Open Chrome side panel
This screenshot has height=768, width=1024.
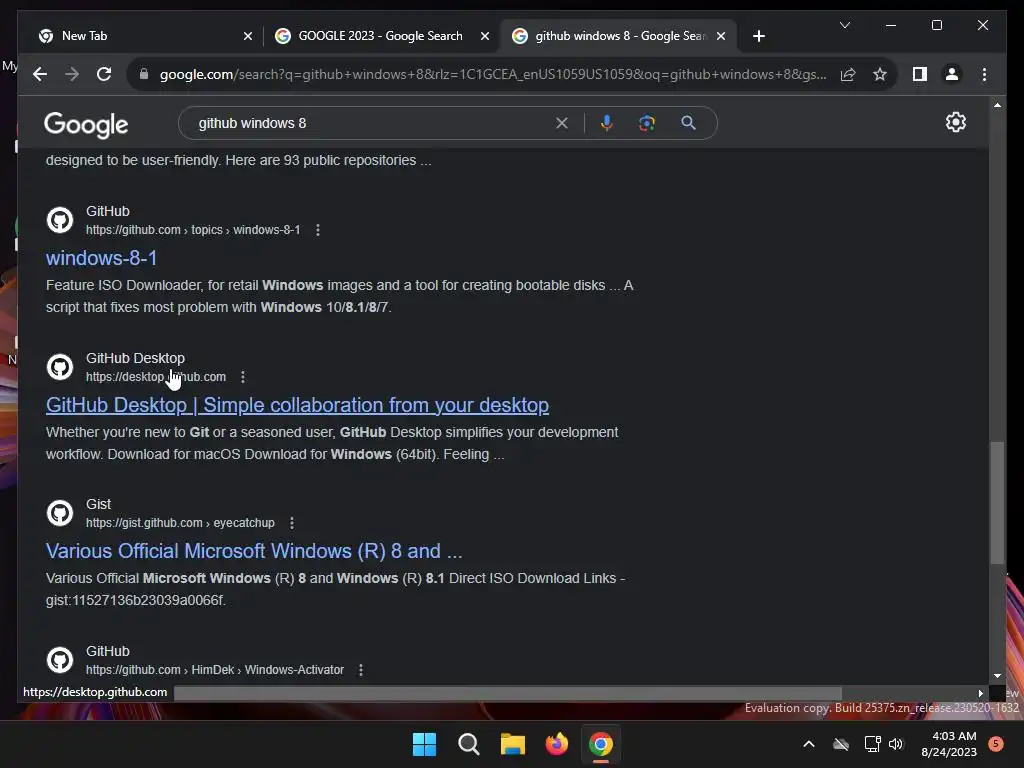coord(920,74)
